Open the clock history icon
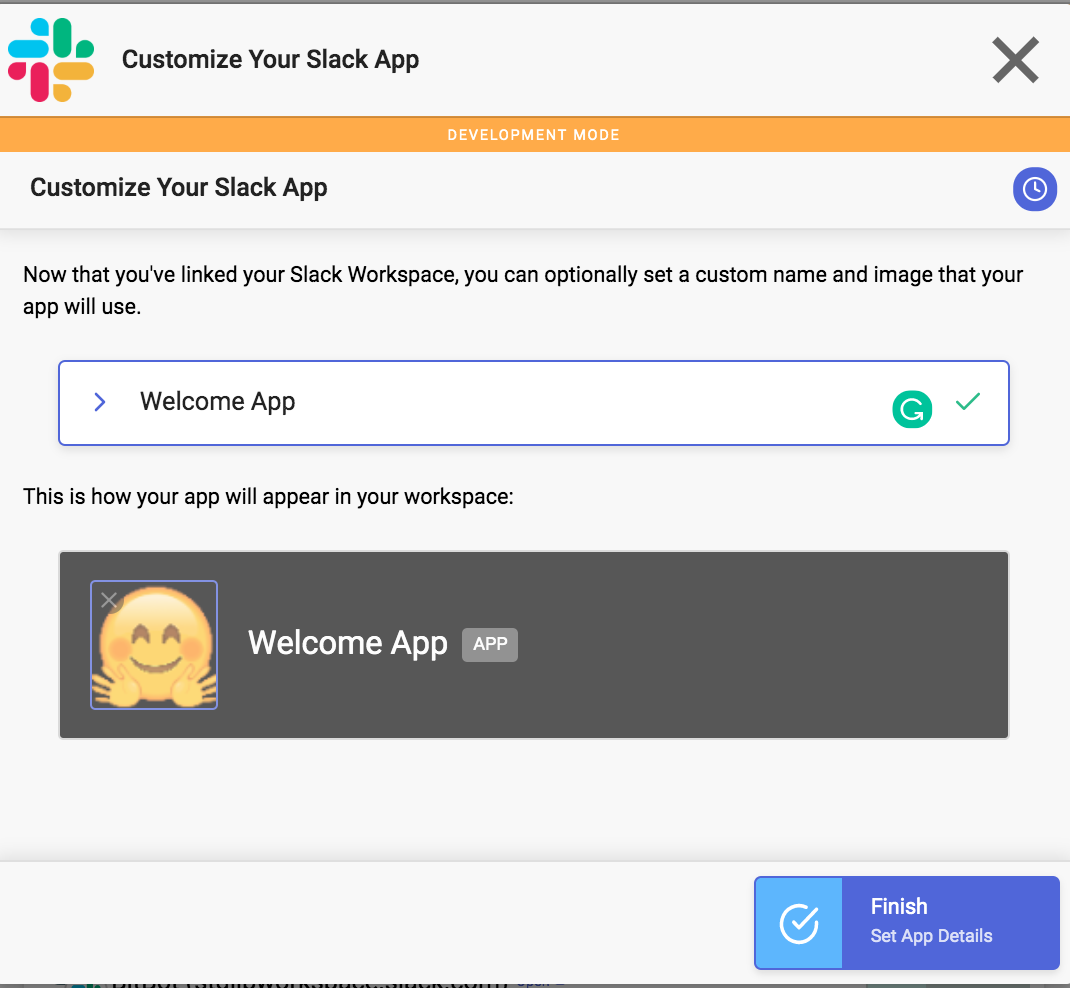Image resolution: width=1070 pixels, height=988 pixels. coord(1035,189)
